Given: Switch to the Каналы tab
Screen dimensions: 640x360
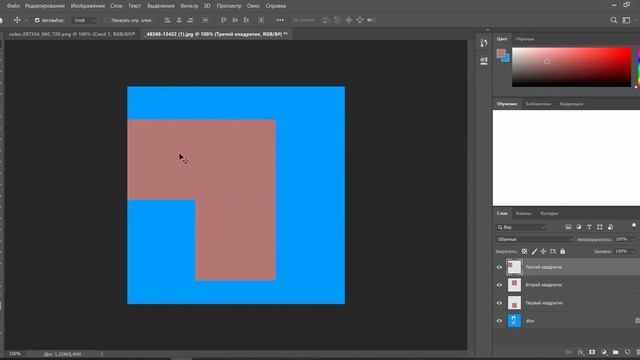Looking at the screenshot, I should tap(523, 213).
